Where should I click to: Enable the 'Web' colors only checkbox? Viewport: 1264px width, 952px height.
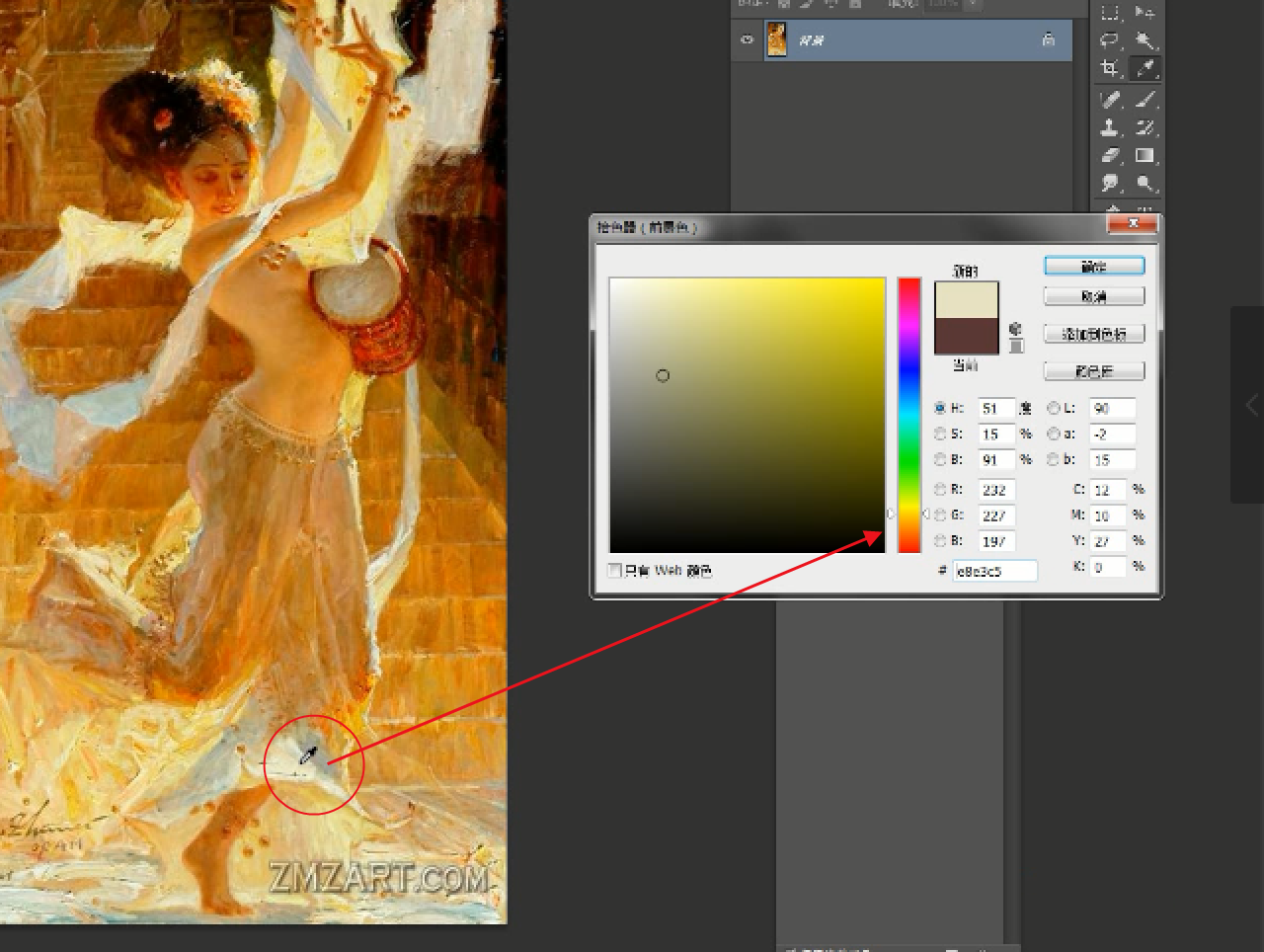[615, 571]
